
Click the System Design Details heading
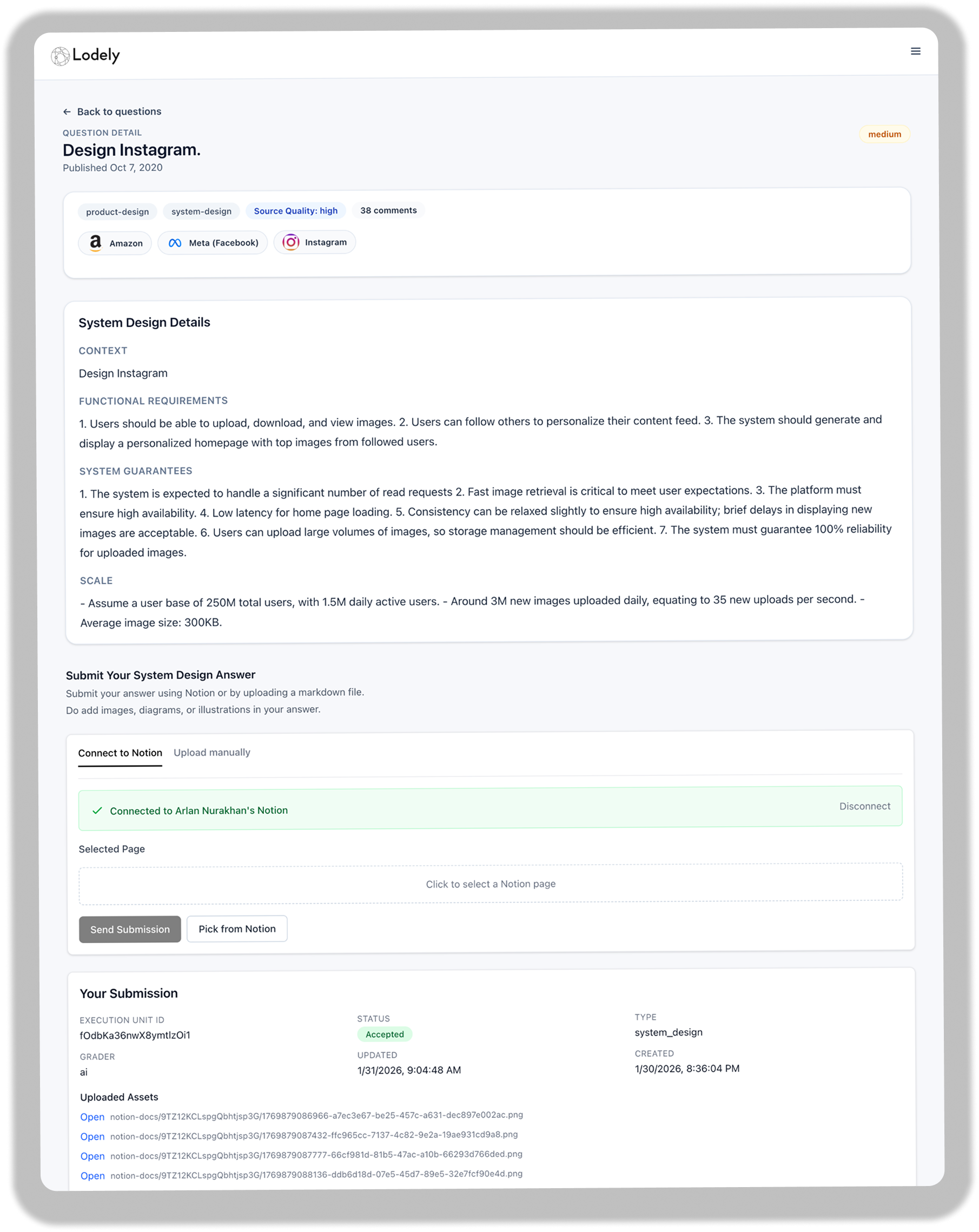(x=144, y=323)
